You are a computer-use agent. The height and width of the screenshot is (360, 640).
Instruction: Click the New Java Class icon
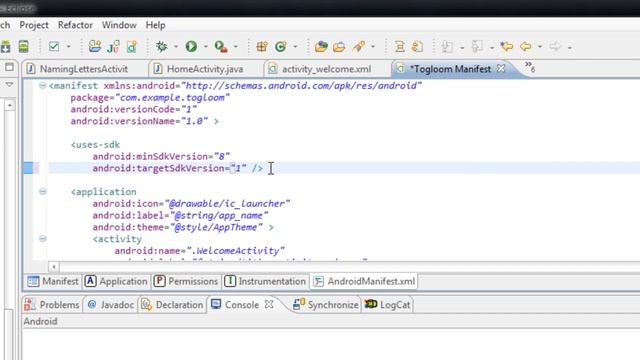click(280, 47)
